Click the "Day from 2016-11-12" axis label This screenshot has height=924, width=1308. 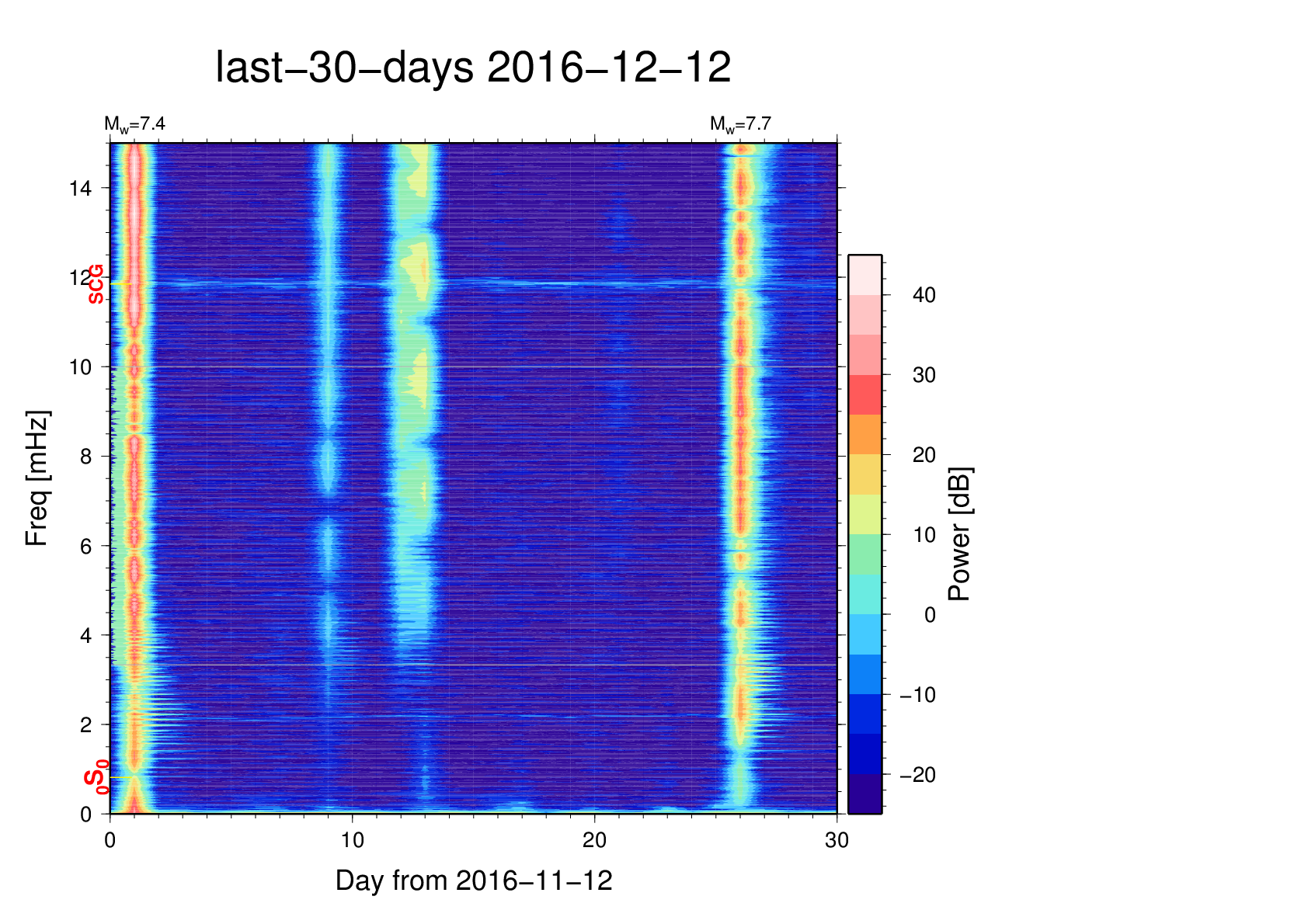(474, 881)
